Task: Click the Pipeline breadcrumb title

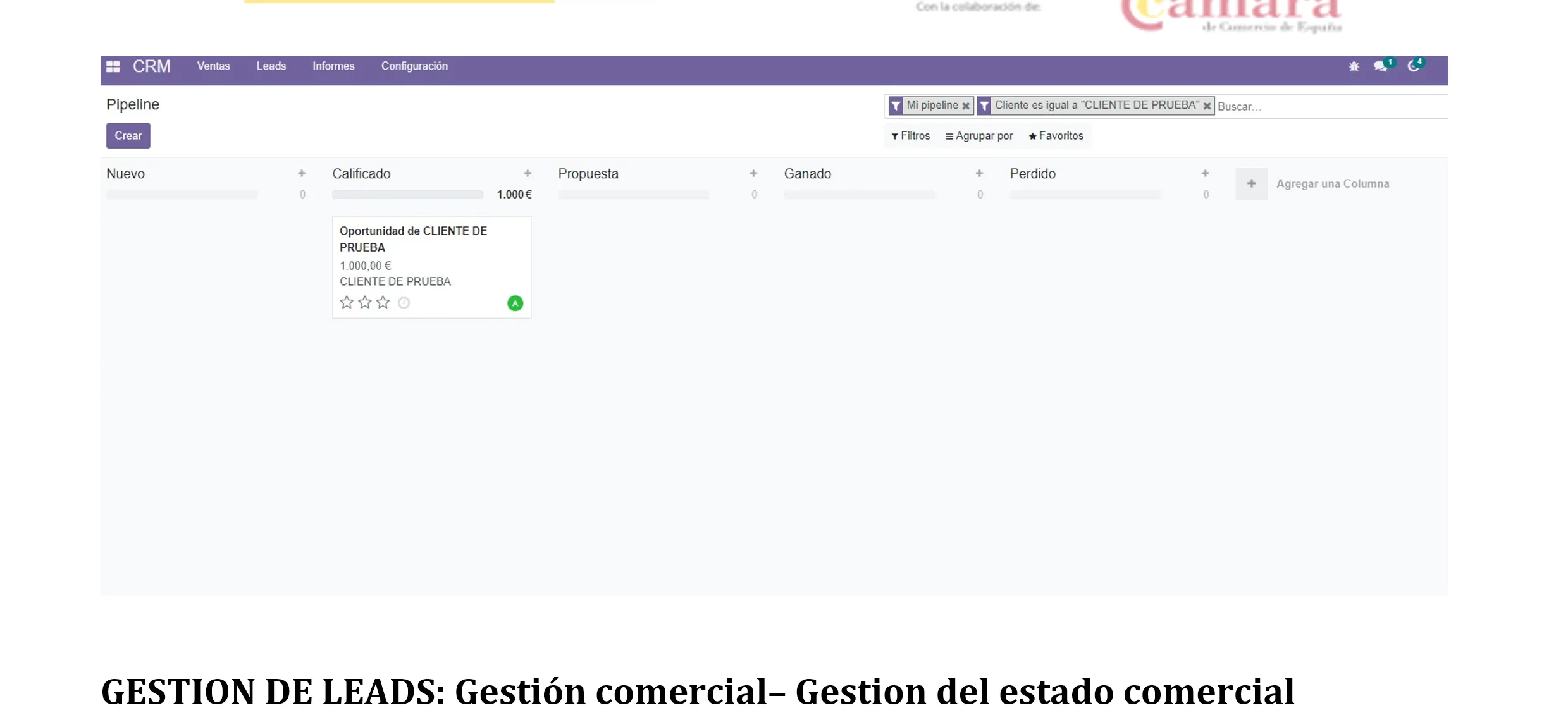Action: [x=133, y=105]
